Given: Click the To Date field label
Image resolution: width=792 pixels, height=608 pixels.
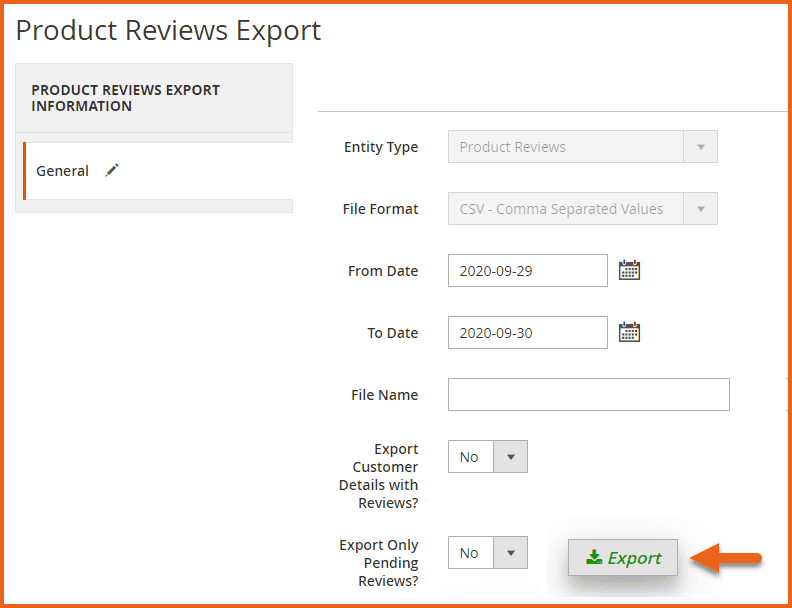Looking at the screenshot, I should pos(392,333).
